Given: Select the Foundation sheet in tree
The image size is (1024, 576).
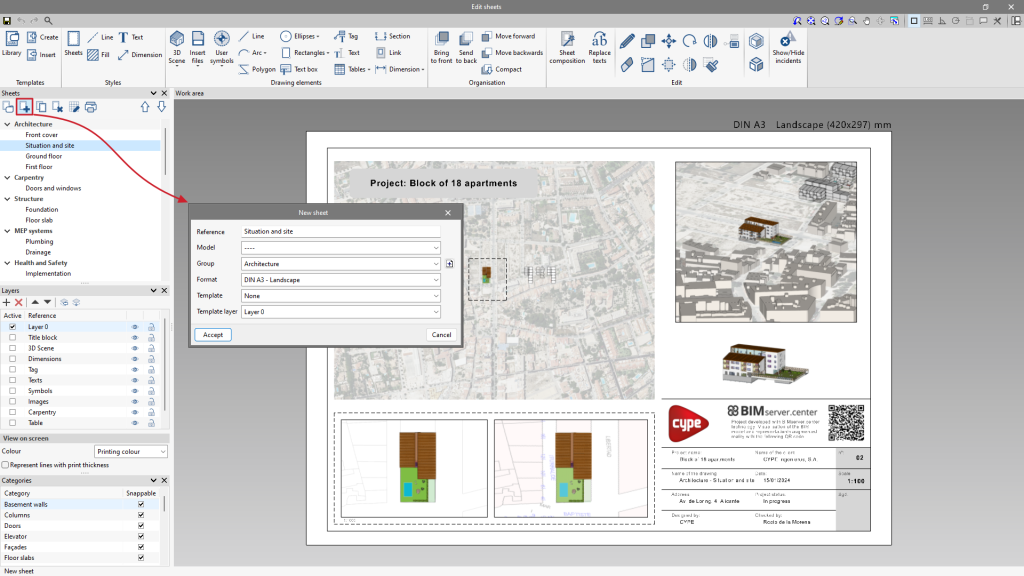Looking at the screenshot, I should point(42,209).
